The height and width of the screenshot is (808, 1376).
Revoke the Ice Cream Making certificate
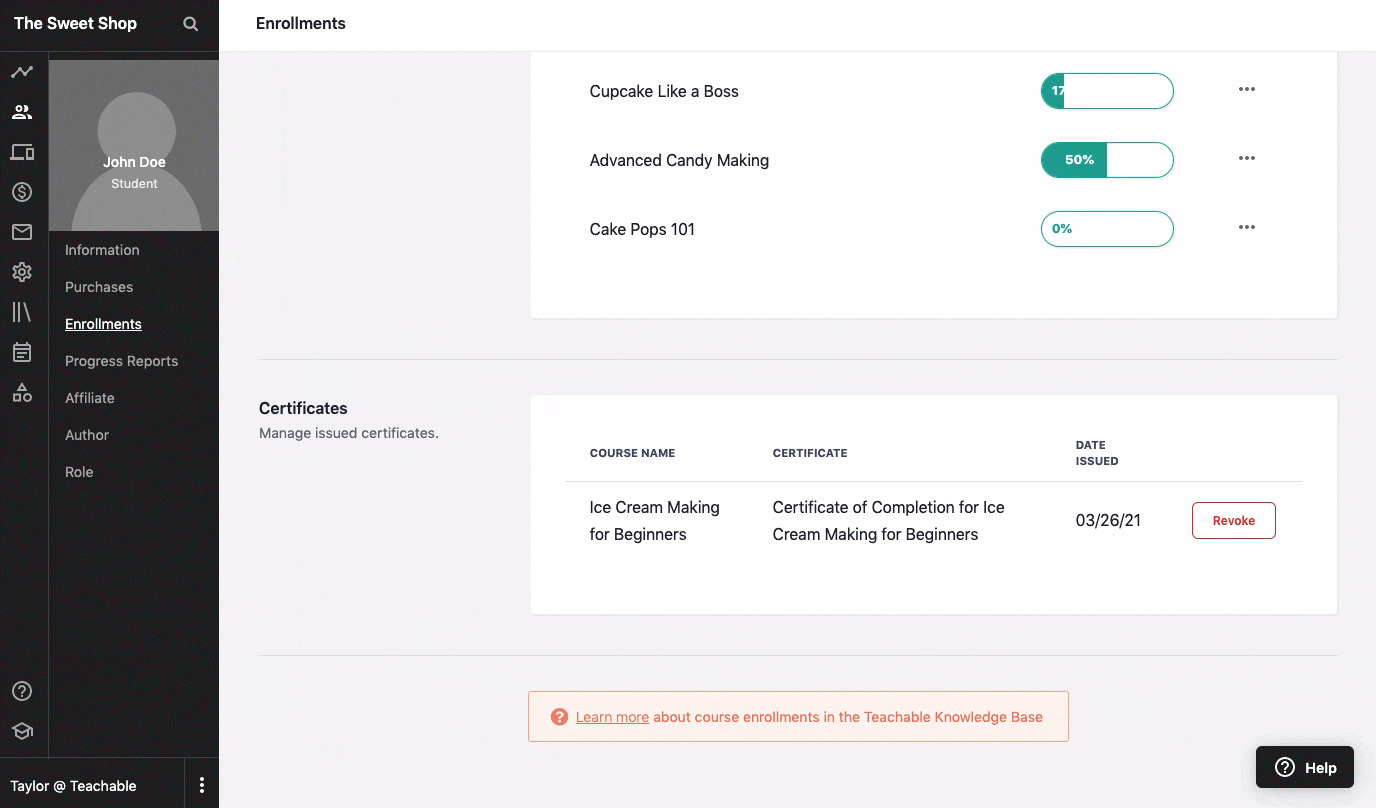[1233, 521]
